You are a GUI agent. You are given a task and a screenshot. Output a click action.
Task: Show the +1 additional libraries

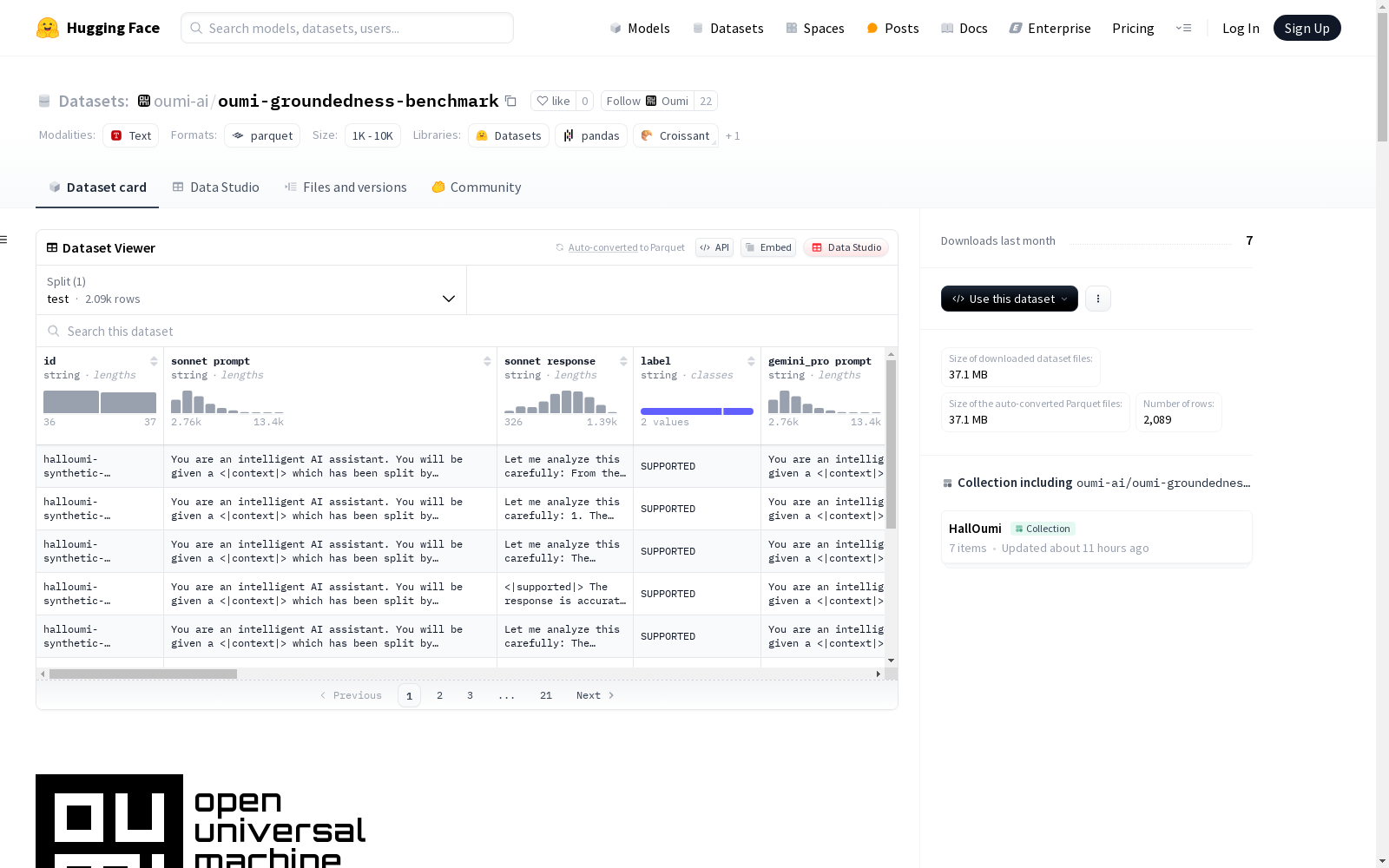coord(733,135)
